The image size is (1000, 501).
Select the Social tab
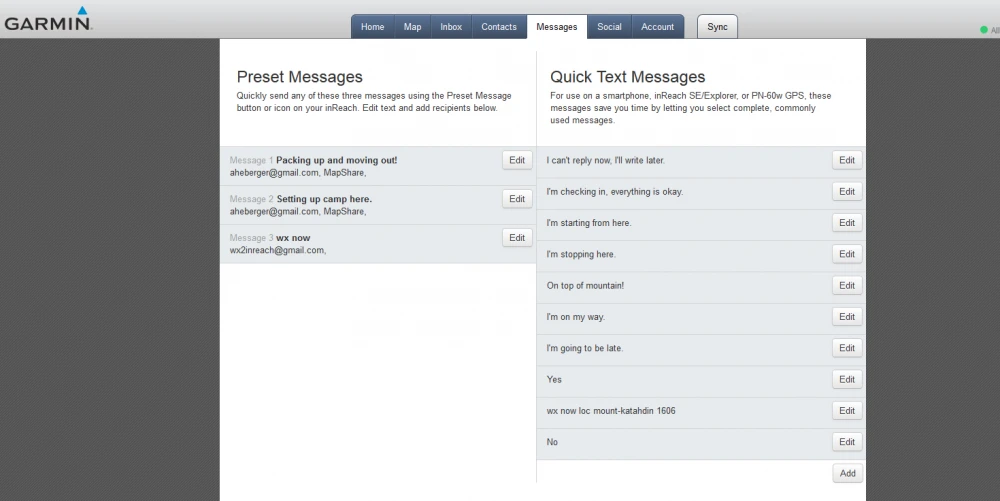click(x=609, y=27)
